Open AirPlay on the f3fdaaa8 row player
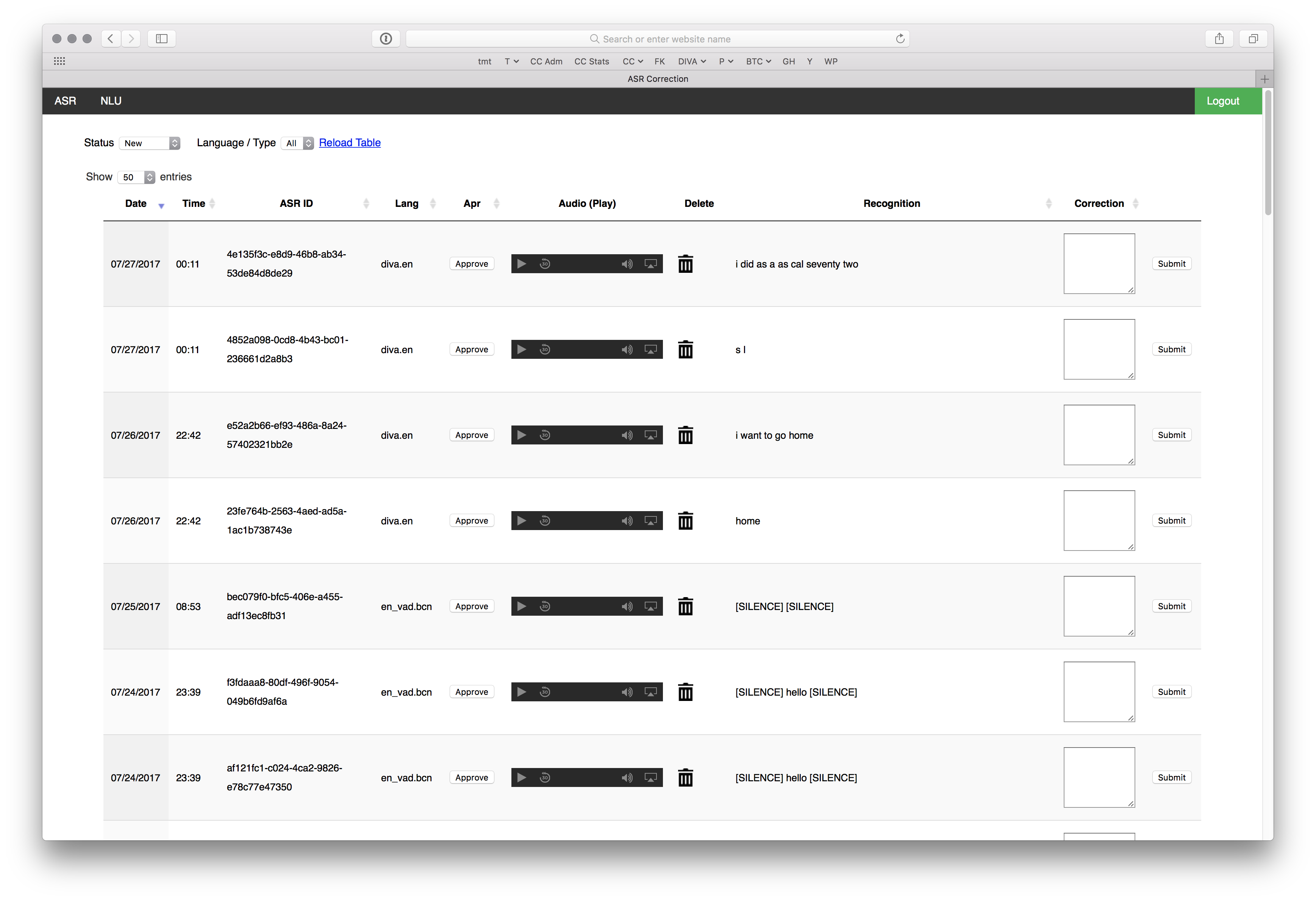This screenshot has height=901, width=1316. (x=651, y=691)
